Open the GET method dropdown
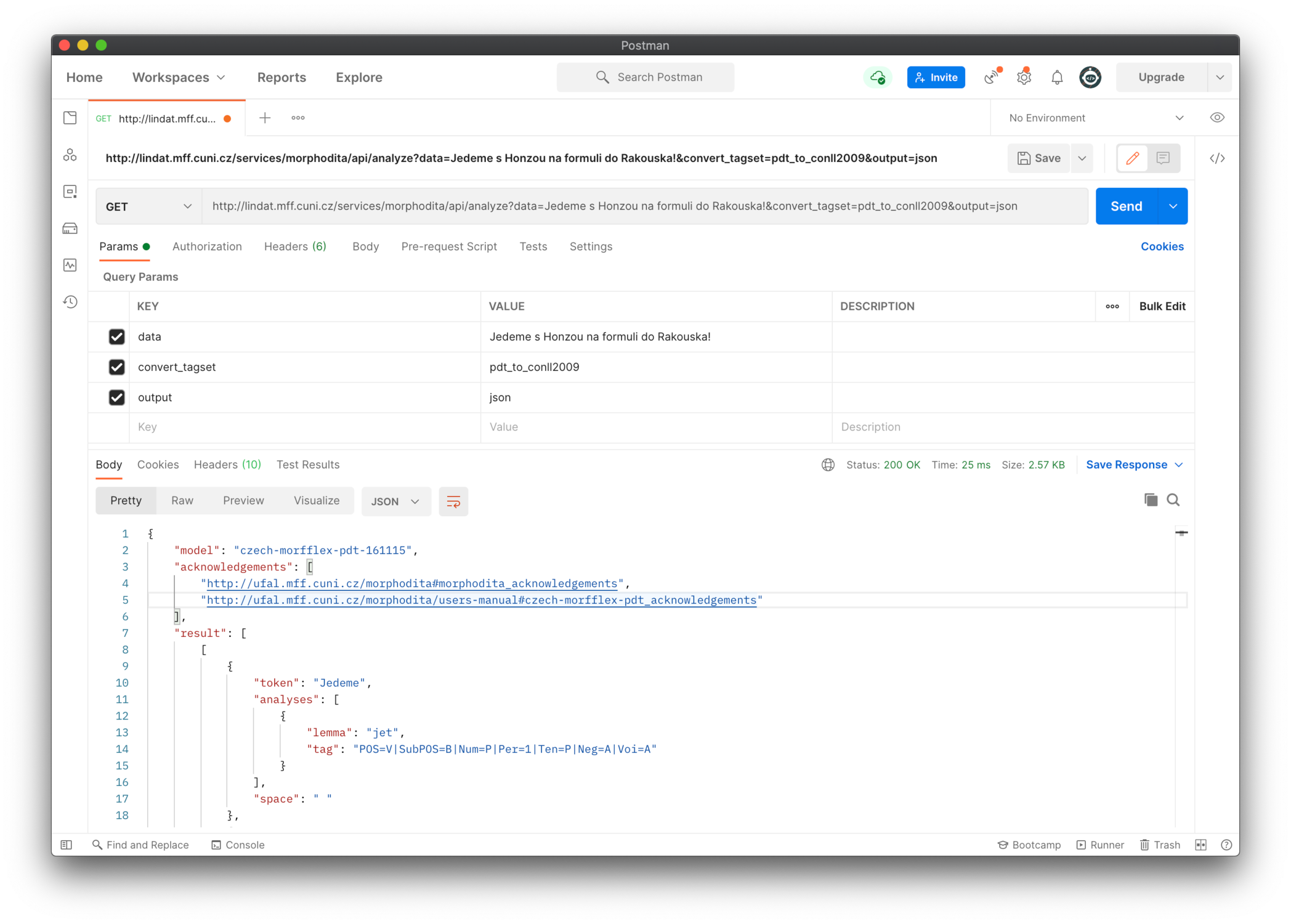The width and height of the screenshot is (1291, 924). click(148, 206)
